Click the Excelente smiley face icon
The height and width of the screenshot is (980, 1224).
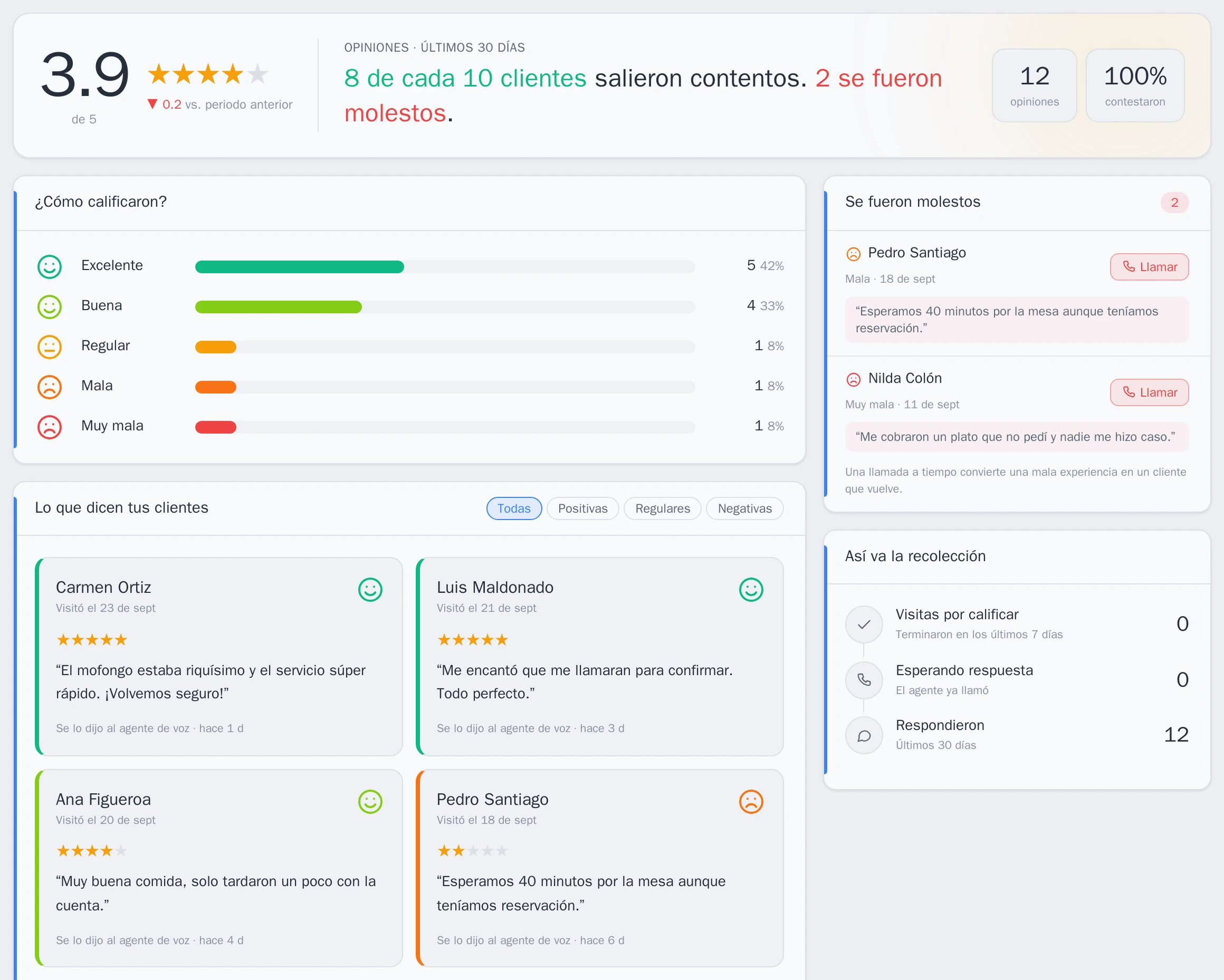50,266
